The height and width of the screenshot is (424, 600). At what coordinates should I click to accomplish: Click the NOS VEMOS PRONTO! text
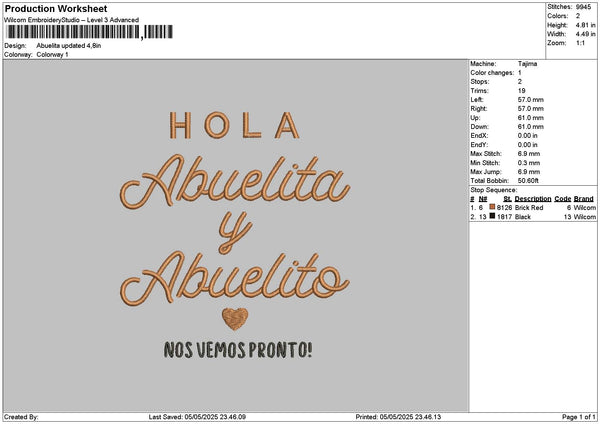238,350
